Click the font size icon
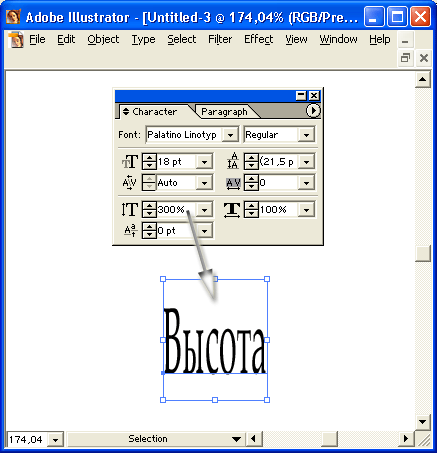Screen dimensions: 437x453 (130, 162)
